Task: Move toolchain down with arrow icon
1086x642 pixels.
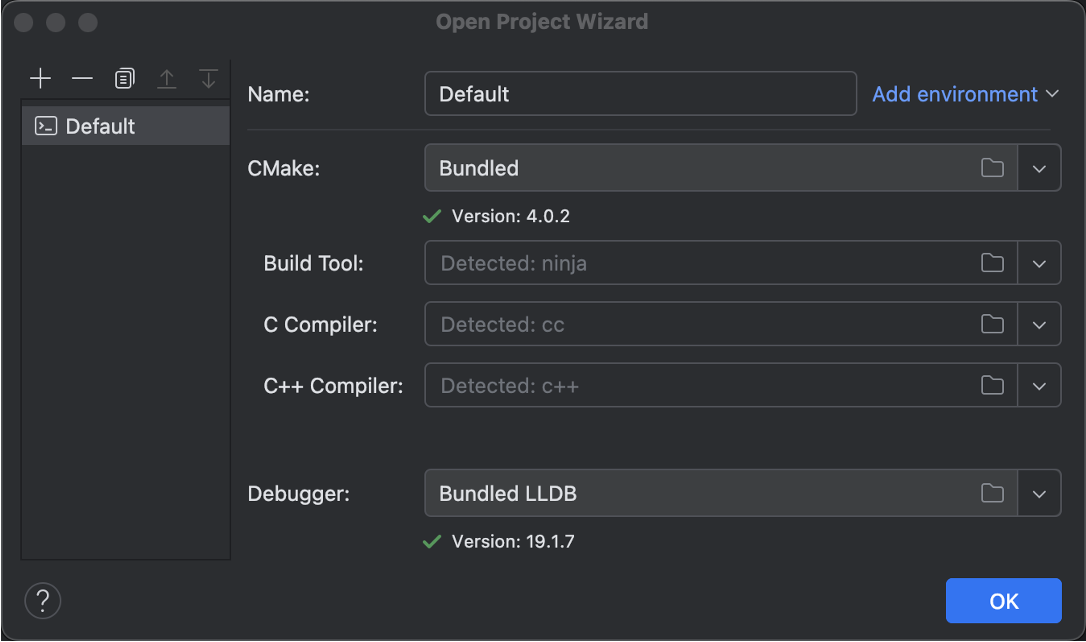Action: (208, 78)
